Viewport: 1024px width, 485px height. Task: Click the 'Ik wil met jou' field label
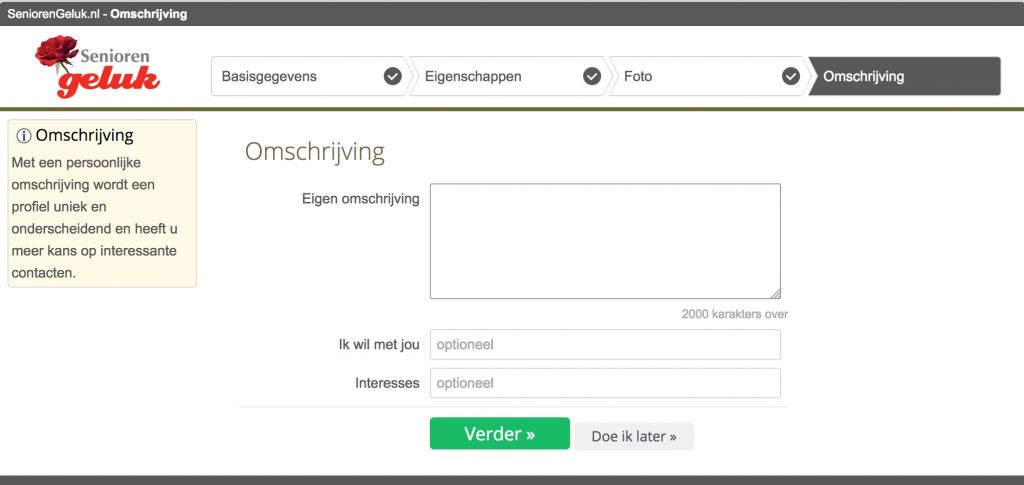coord(379,345)
